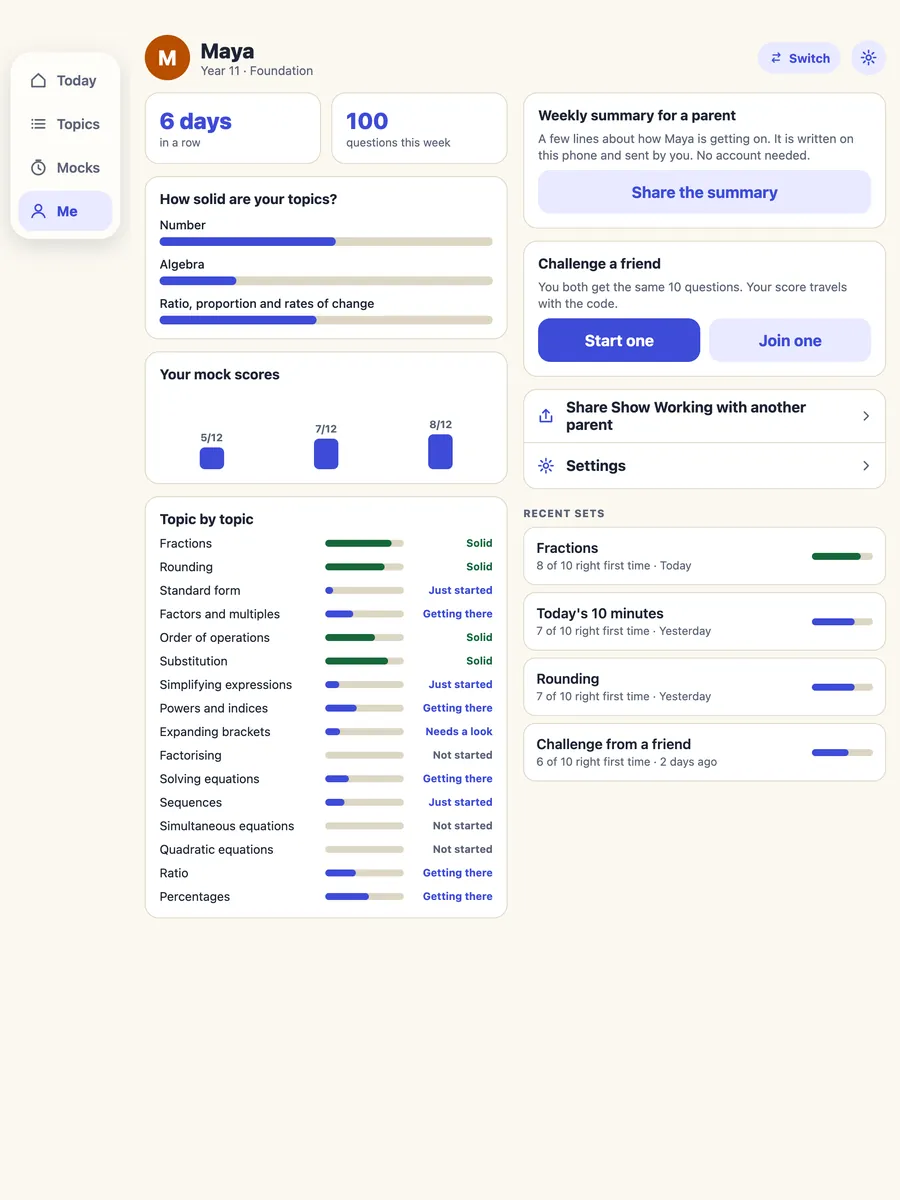Click the Factors and multiples row

326,614
